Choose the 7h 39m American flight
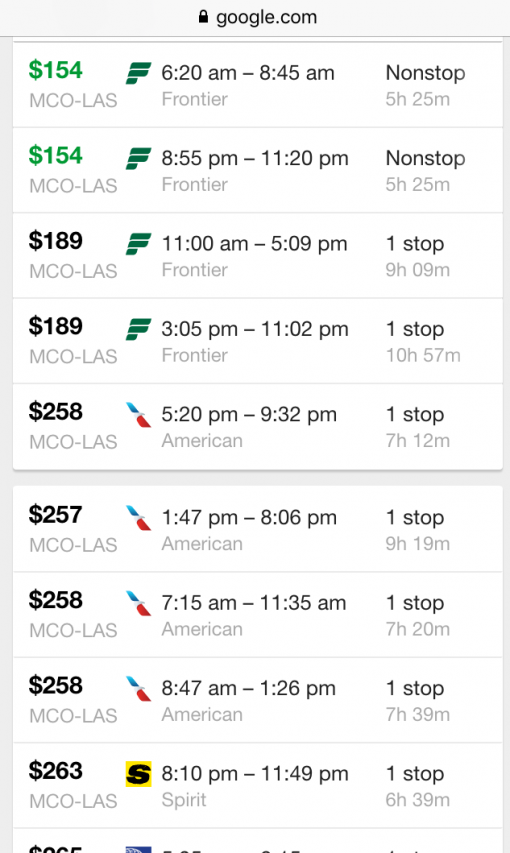The image size is (510, 853). [x=257, y=700]
